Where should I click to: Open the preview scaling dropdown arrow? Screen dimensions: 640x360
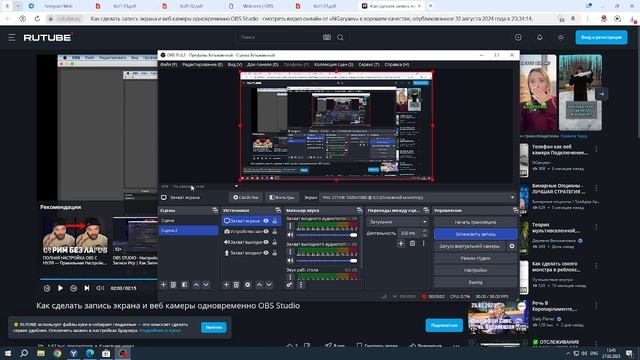[236, 187]
